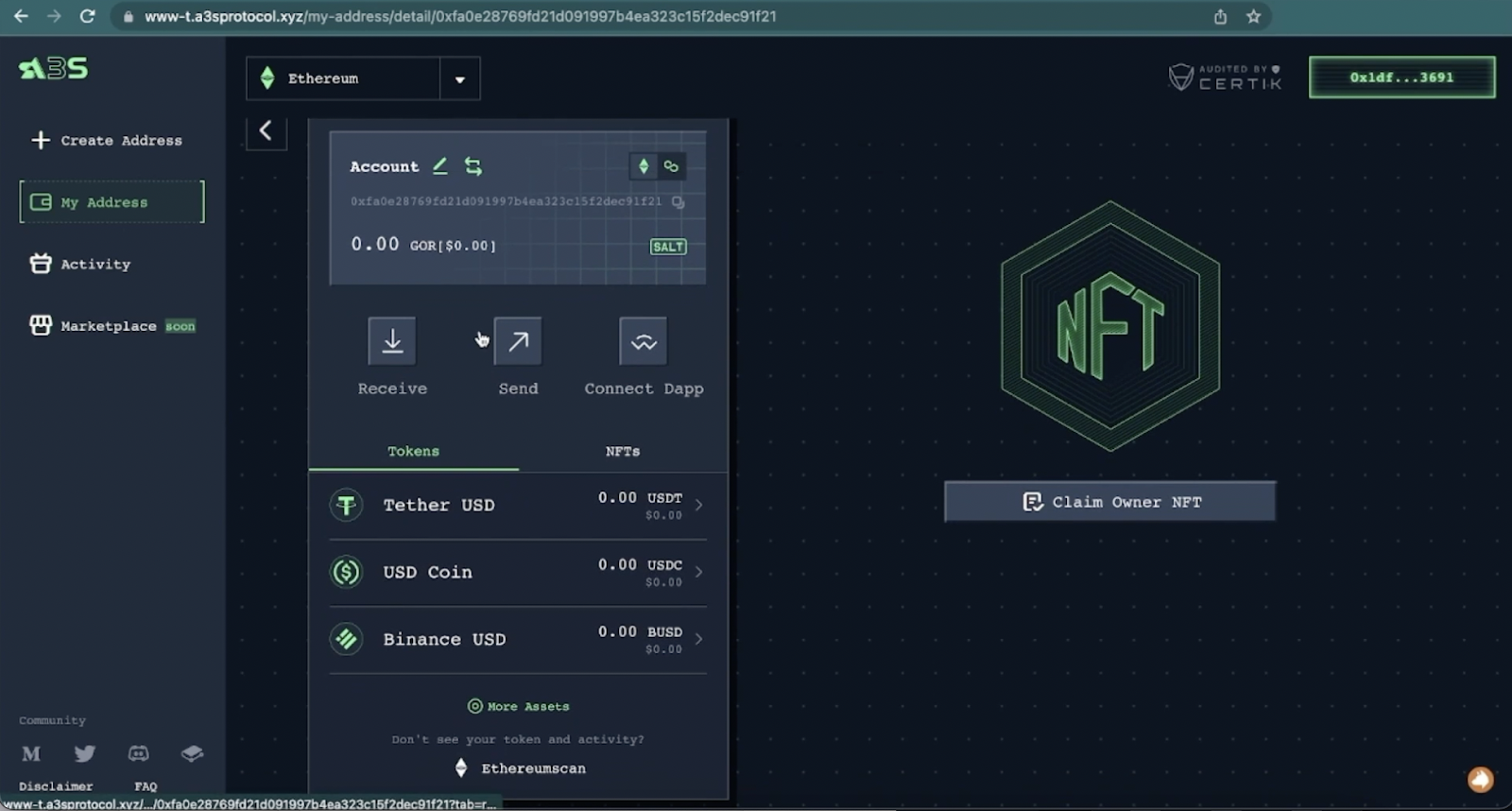This screenshot has width=1512, height=811.
Task: Click More Assets
Action: [518, 706]
